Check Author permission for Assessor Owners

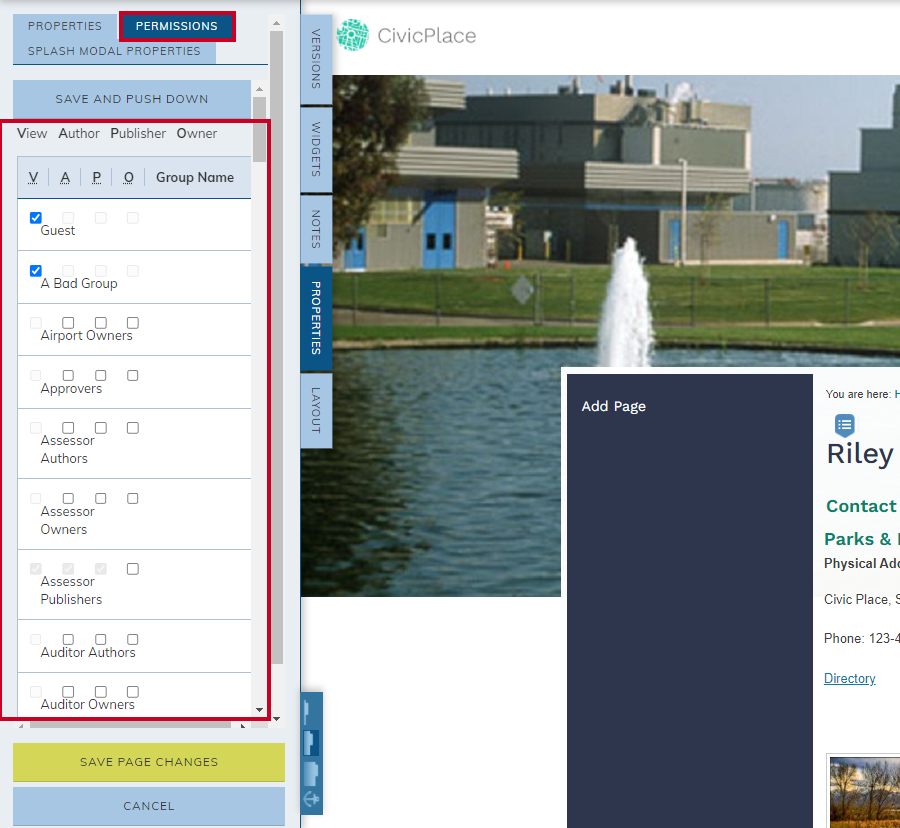(68, 499)
